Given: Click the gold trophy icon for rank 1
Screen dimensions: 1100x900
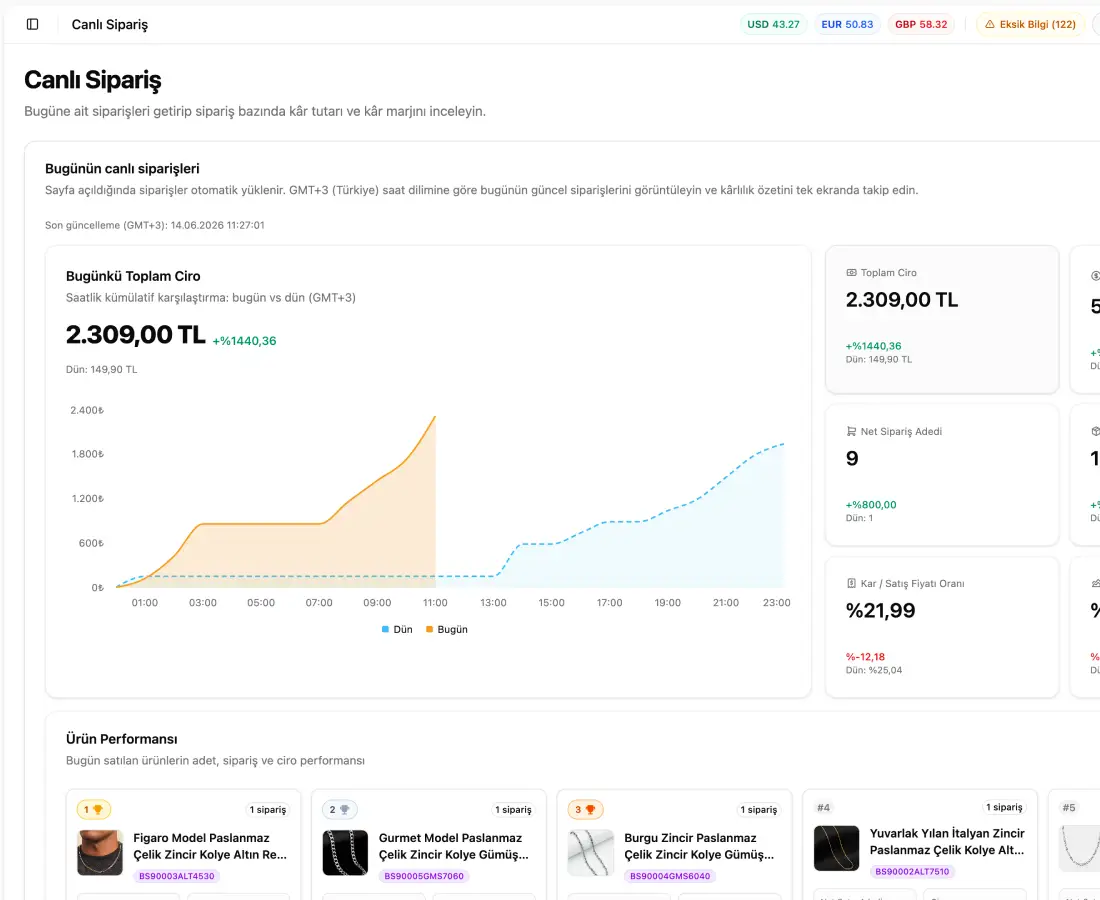Looking at the screenshot, I should (98, 810).
